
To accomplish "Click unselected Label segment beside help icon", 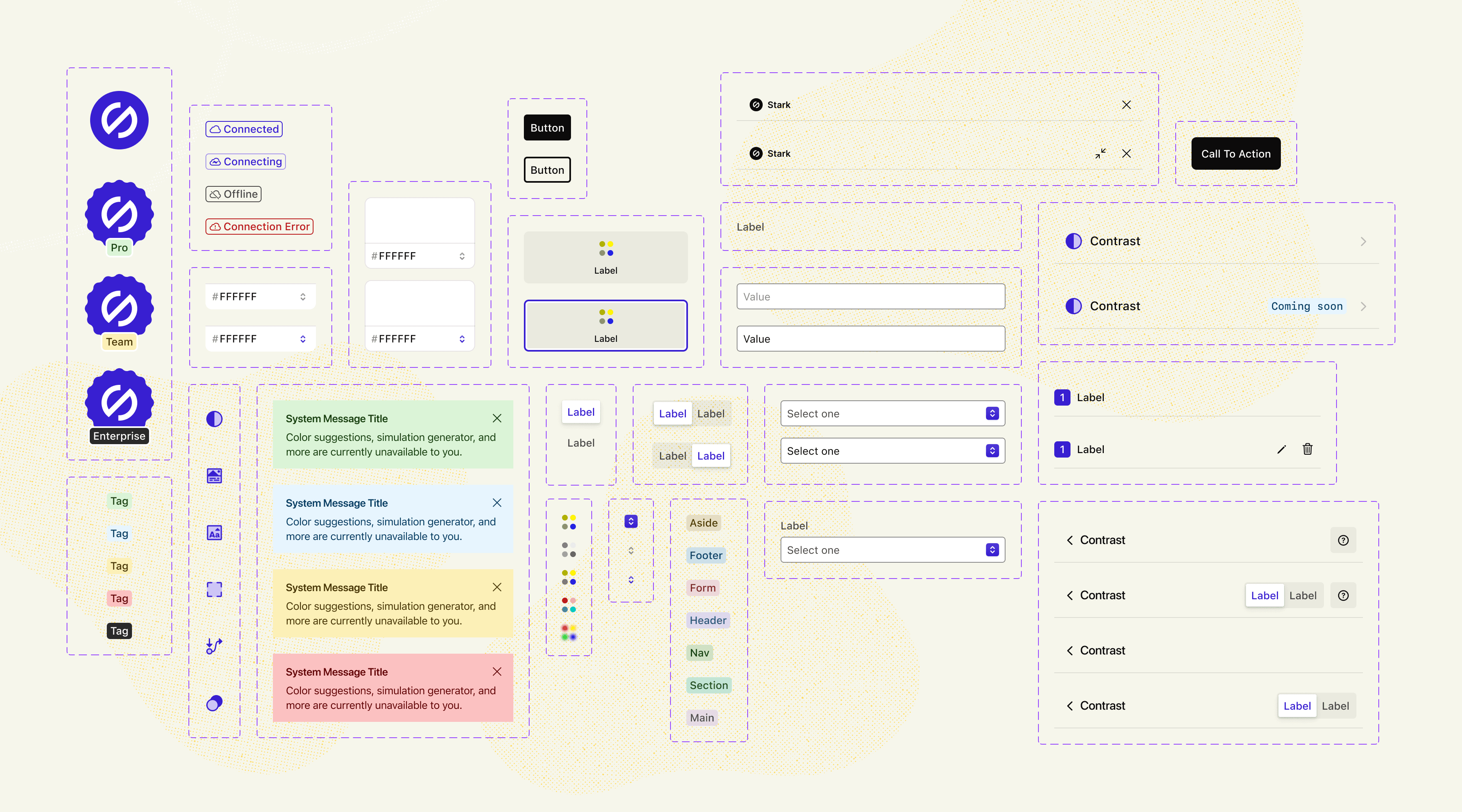I will [x=1302, y=595].
